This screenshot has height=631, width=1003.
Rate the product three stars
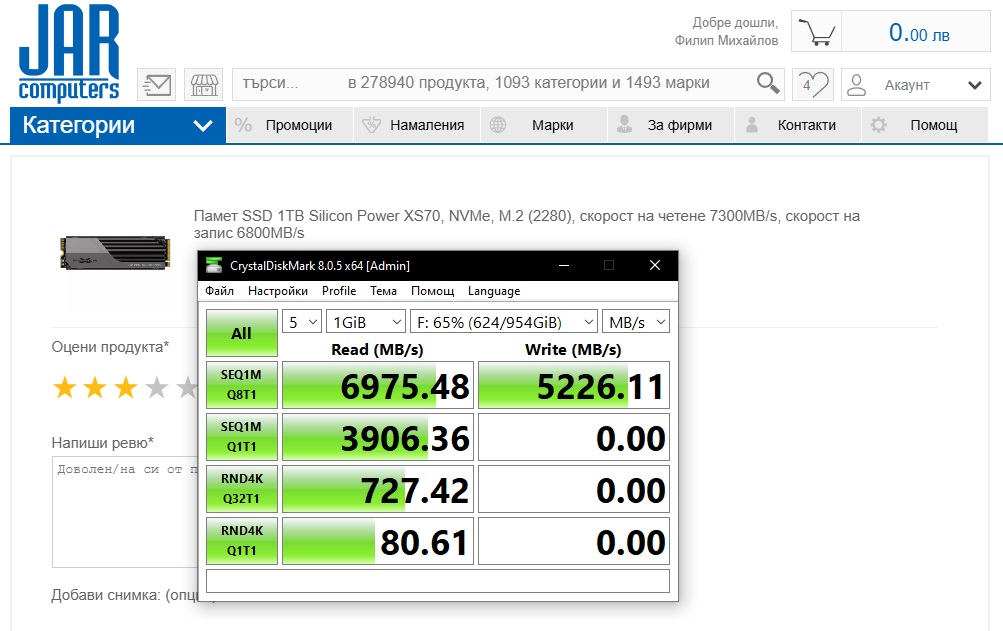coord(126,388)
